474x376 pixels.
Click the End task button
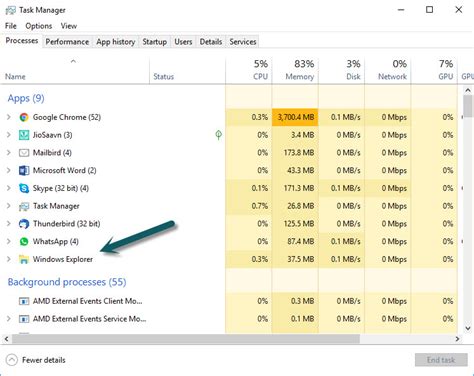(x=441, y=360)
